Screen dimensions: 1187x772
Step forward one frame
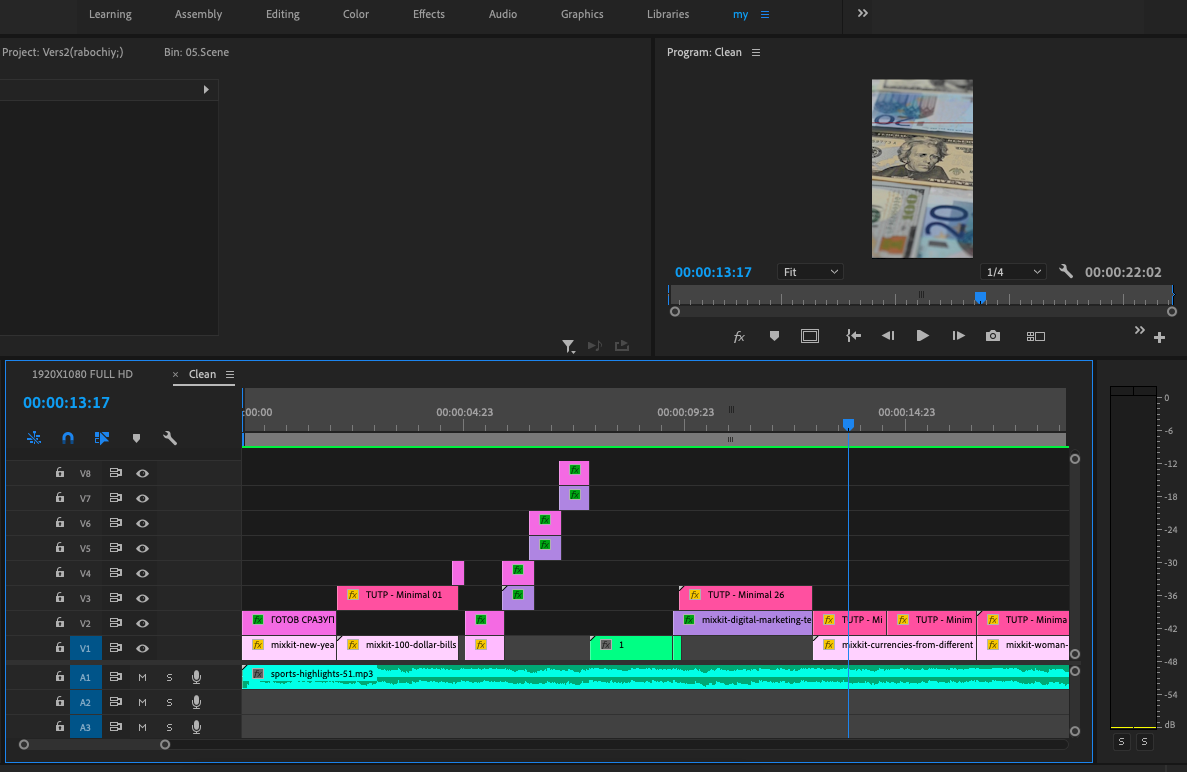tap(958, 336)
